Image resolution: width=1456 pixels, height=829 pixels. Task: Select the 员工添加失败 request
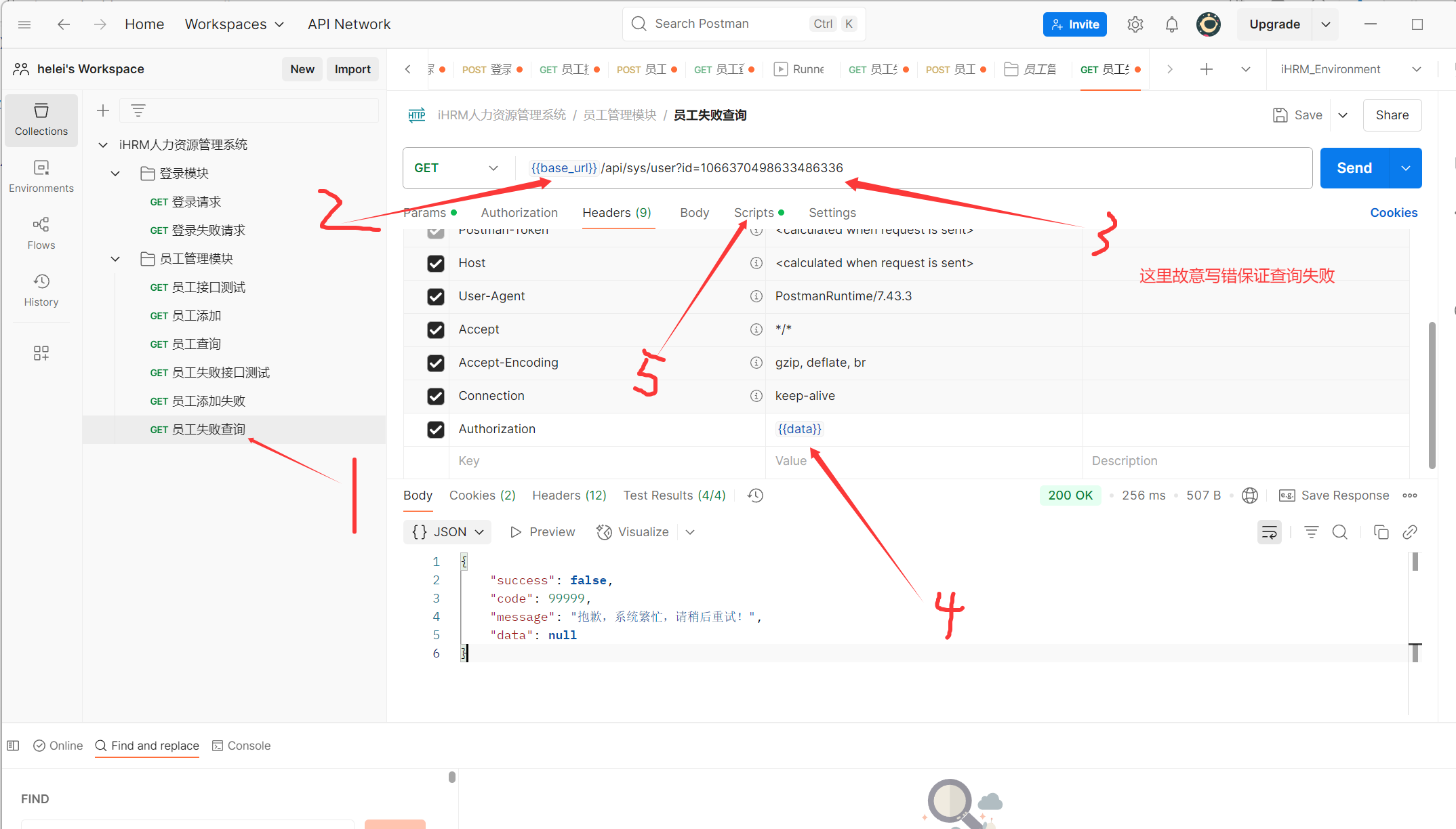click(208, 401)
